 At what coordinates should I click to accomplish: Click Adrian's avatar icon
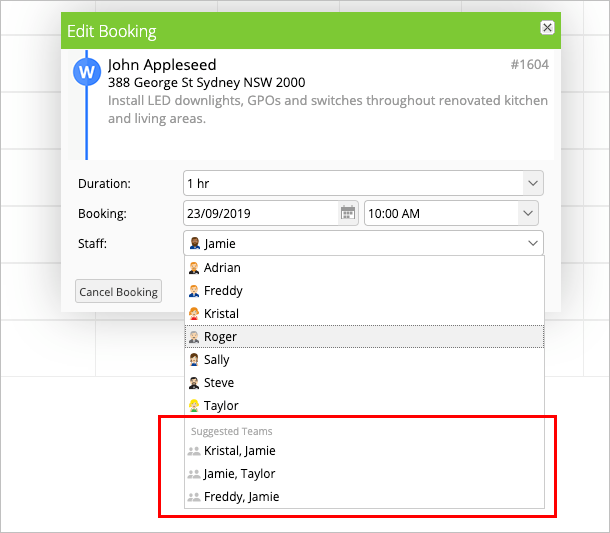click(x=194, y=268)
